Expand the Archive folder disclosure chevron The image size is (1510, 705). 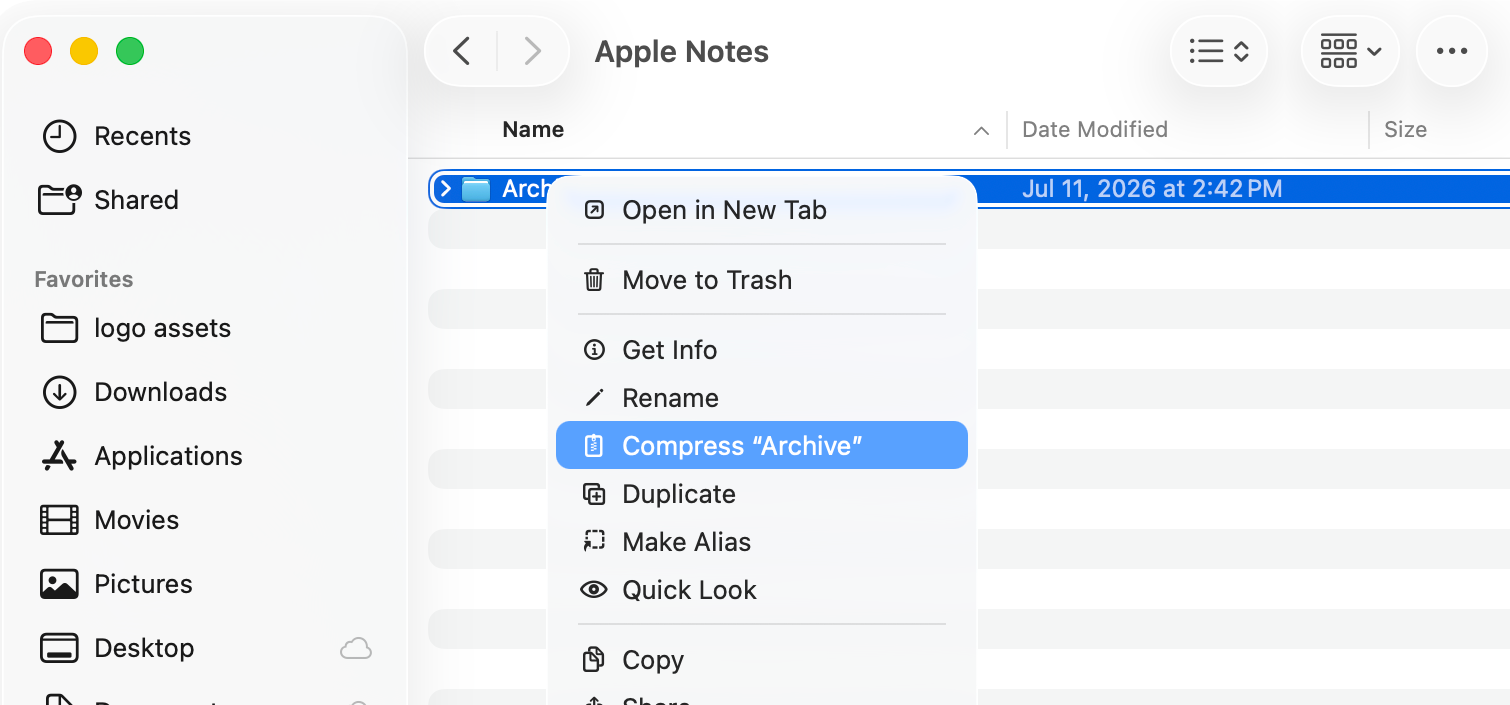[446, 189]
